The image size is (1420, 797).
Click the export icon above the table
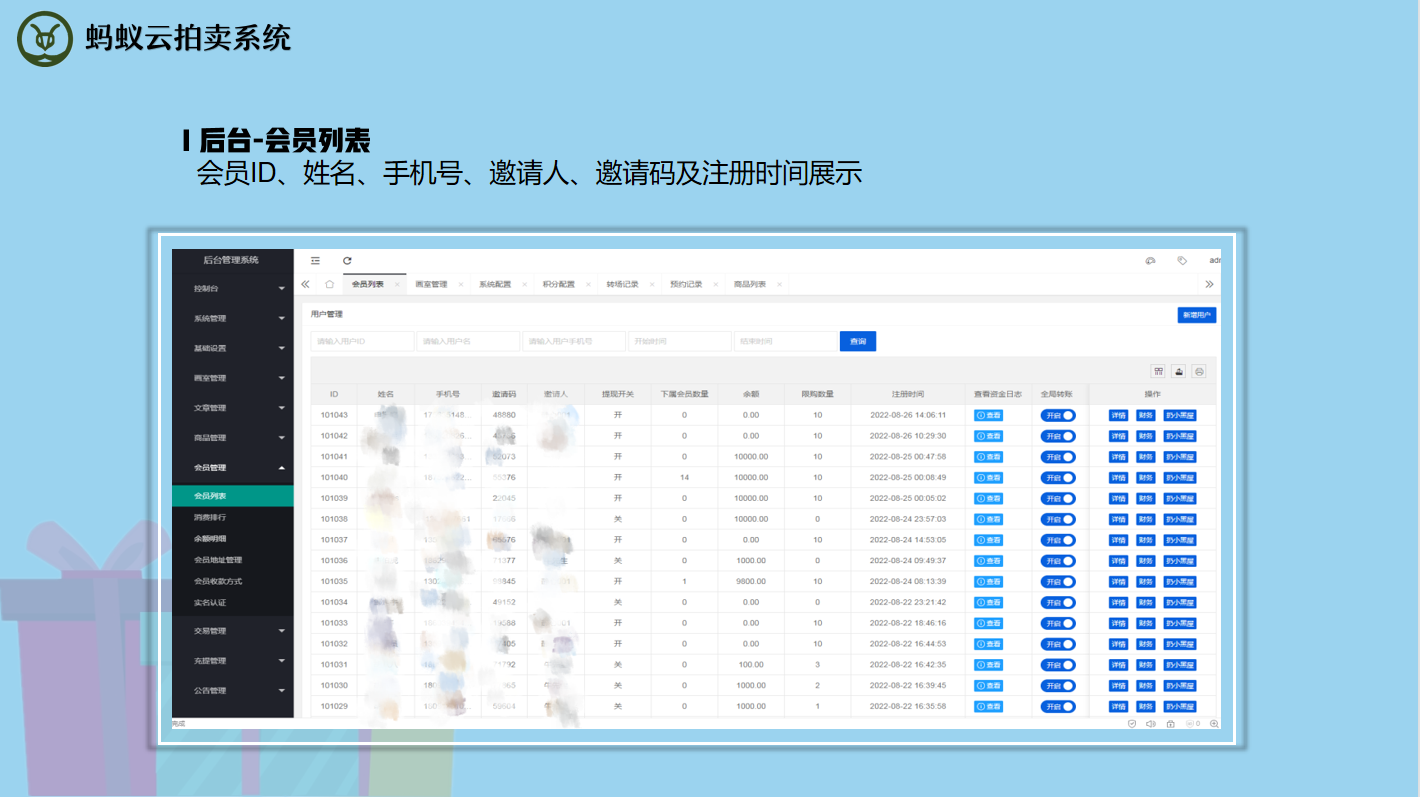tap(1178, 371)
